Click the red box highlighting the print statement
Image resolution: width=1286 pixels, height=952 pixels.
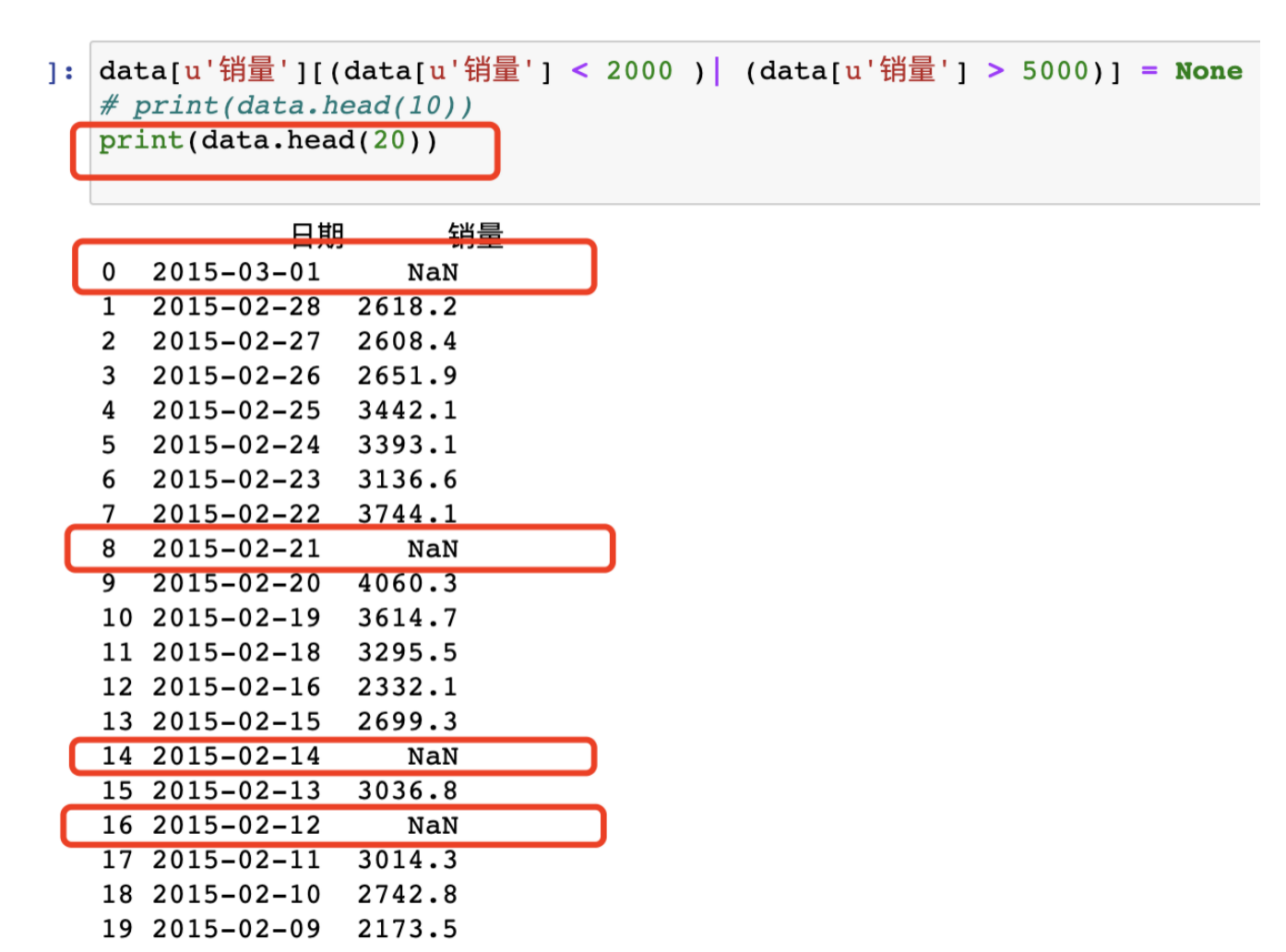286,152
